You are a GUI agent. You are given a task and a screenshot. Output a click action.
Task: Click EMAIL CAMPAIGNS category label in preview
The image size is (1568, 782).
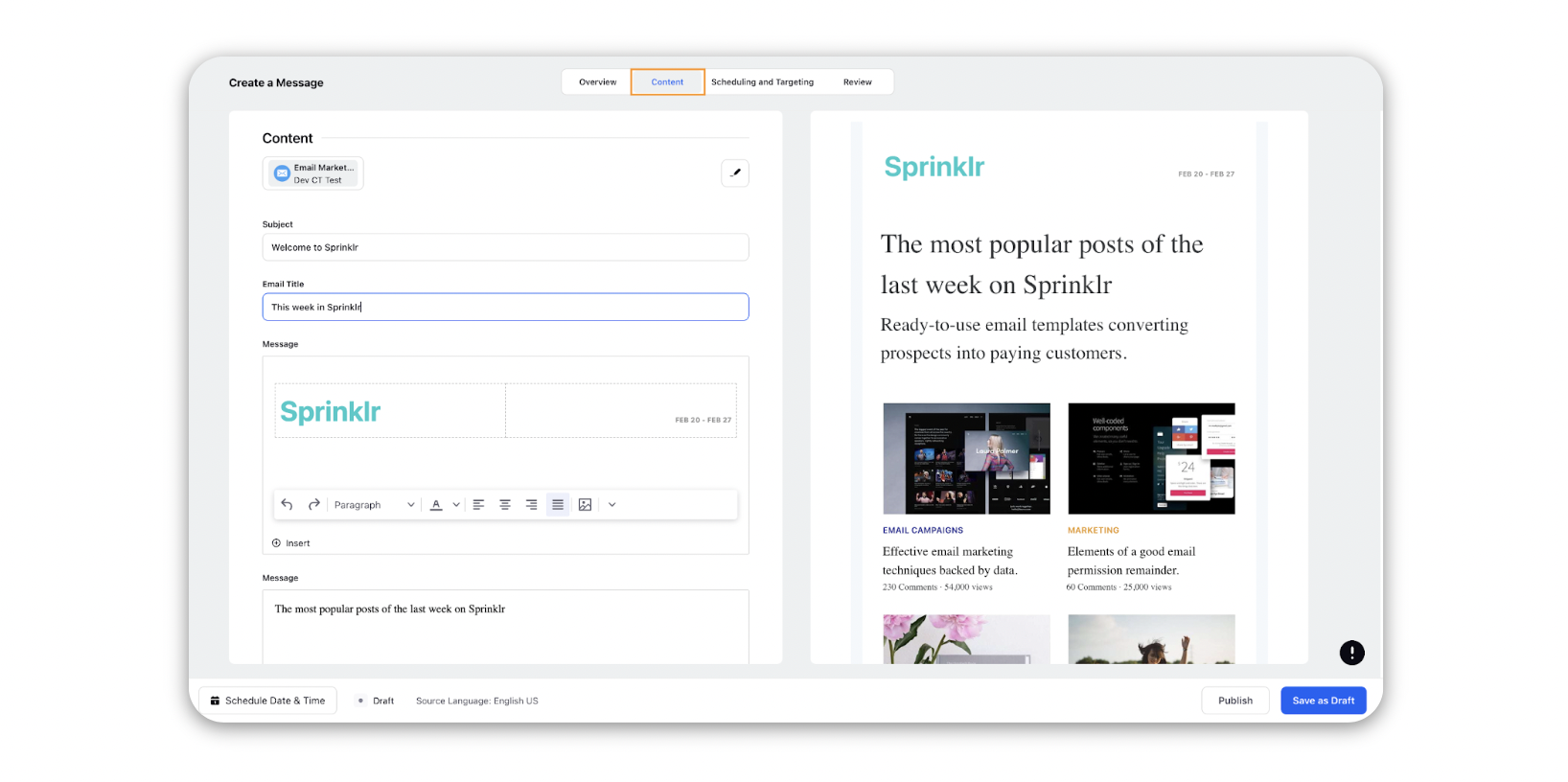923,530
